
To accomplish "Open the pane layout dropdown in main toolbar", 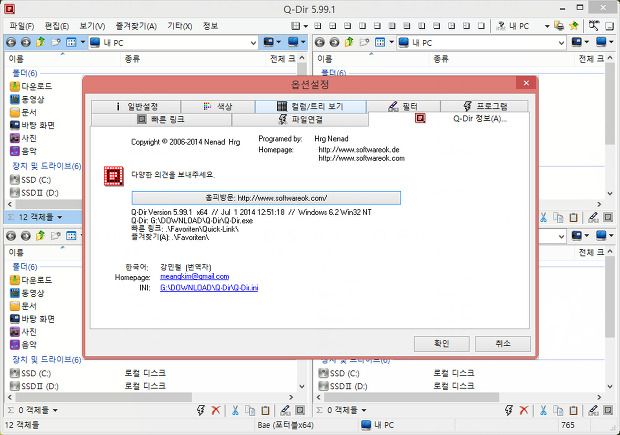I will point(306,26).
